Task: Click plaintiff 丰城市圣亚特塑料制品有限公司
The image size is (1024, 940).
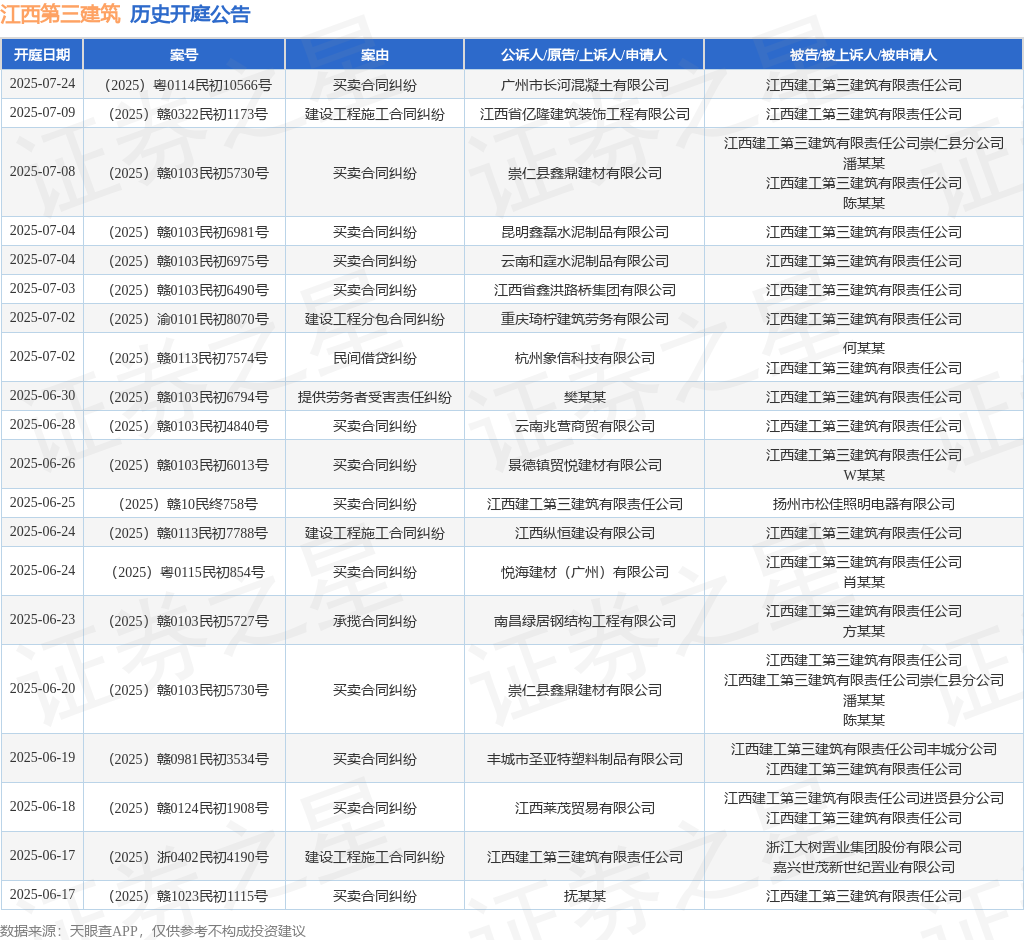Action: pyautogui.click(x=585, y=760)
